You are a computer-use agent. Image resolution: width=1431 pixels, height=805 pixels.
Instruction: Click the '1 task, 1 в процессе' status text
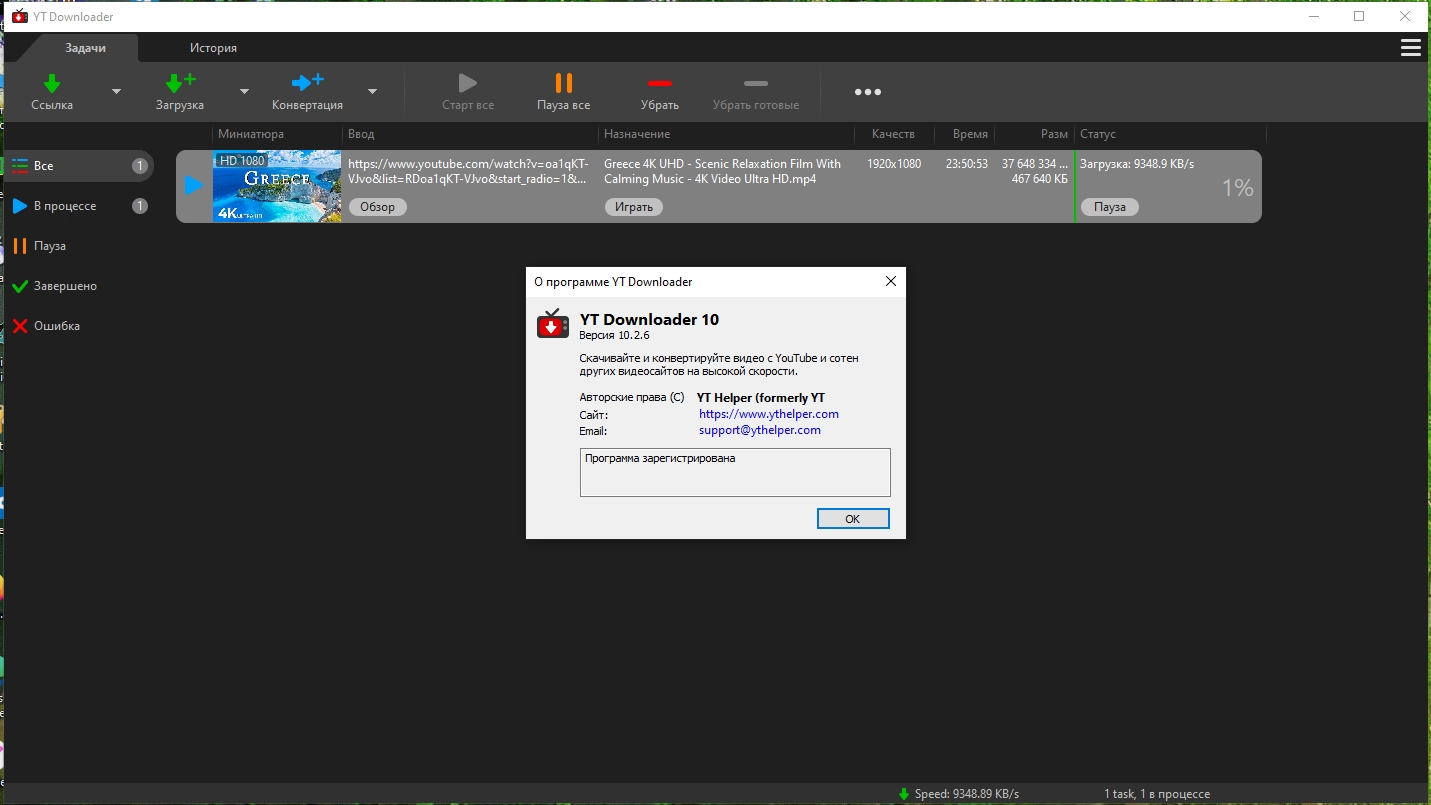click(x=1157, y=794)
